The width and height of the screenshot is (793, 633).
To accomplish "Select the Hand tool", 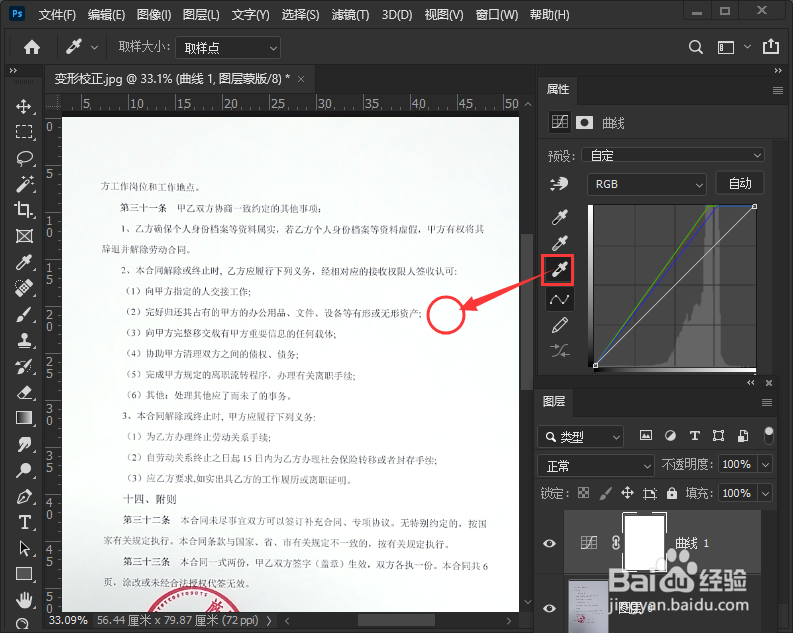I will (x=24, y=600).
